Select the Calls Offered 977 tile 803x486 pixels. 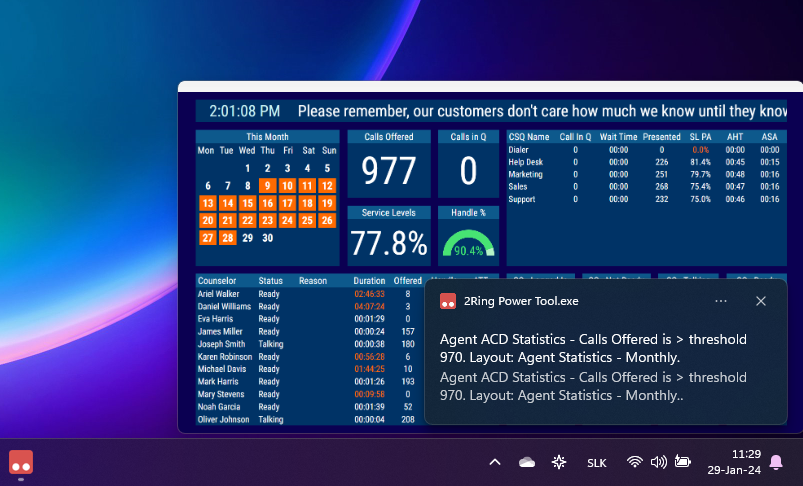[x=389, y=164]
